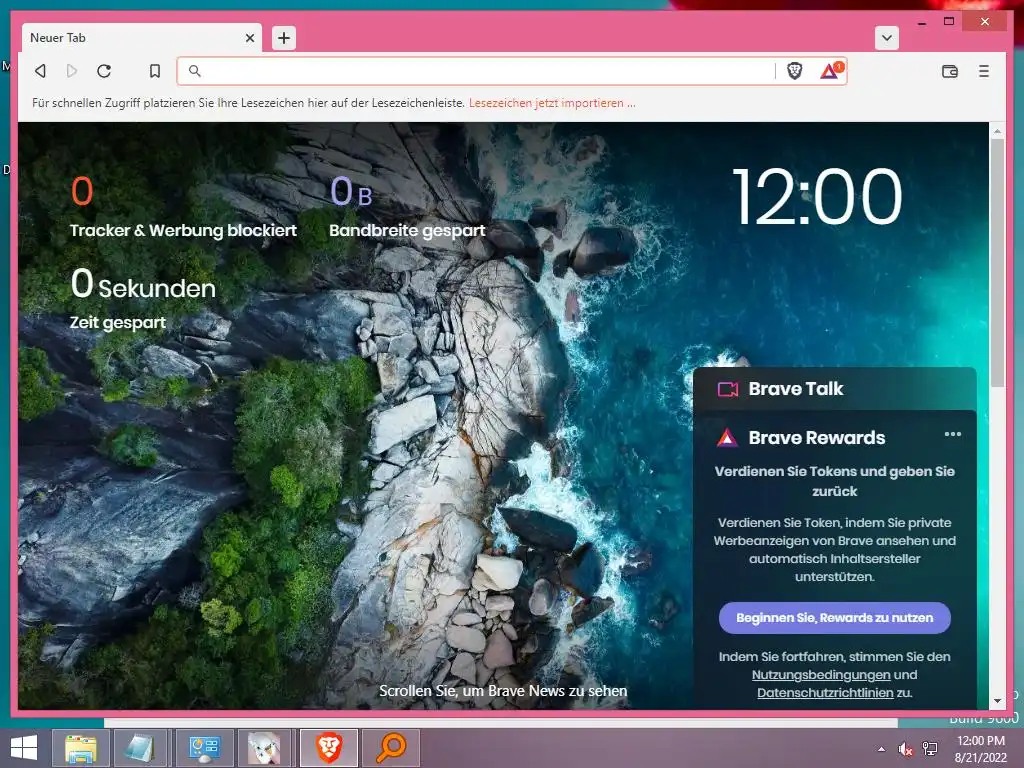Expand the tab search dropdown
Screen dimensions: 1024x768
point(886,38)
